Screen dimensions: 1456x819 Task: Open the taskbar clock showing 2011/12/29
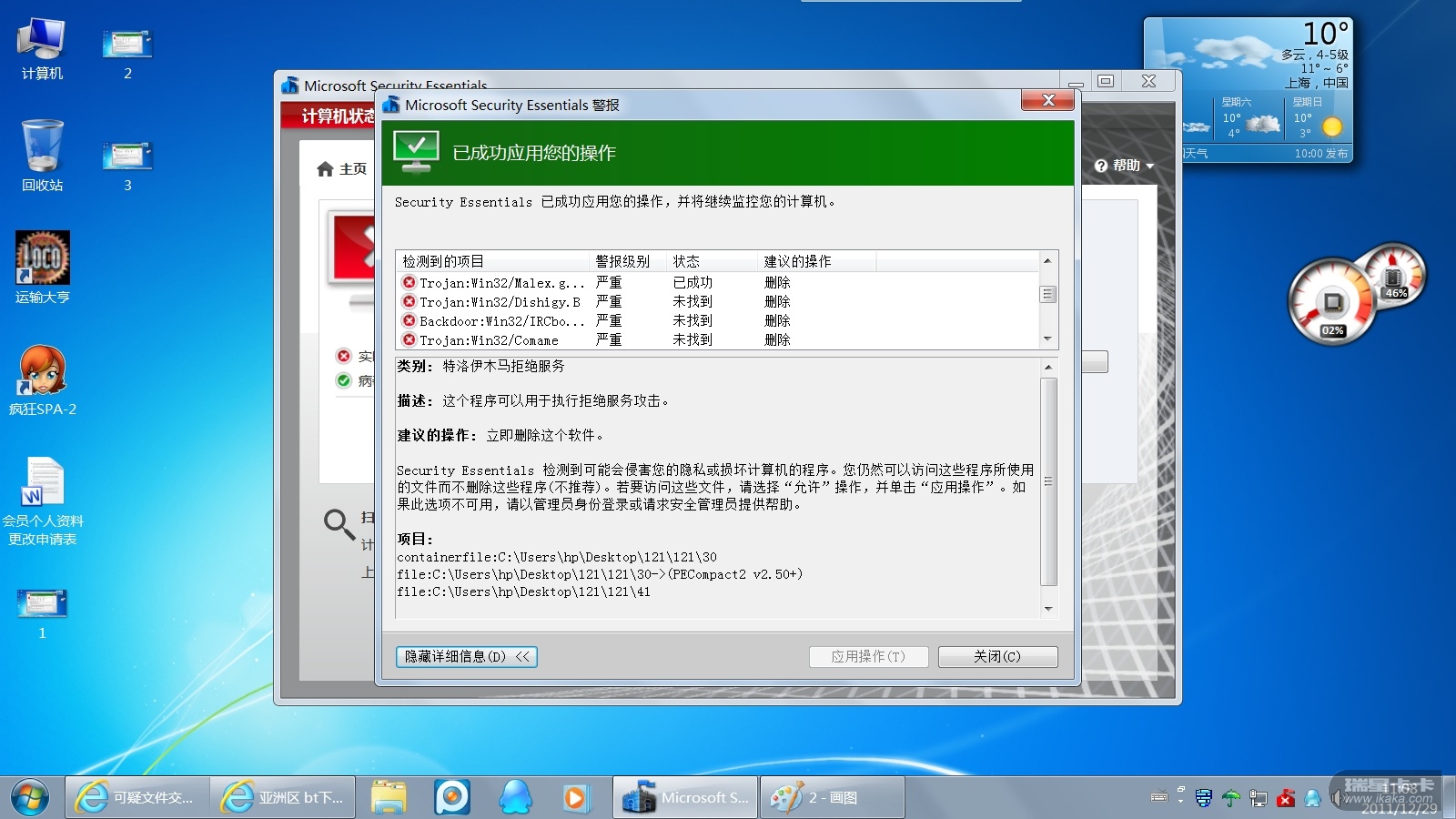point(1399,798)
